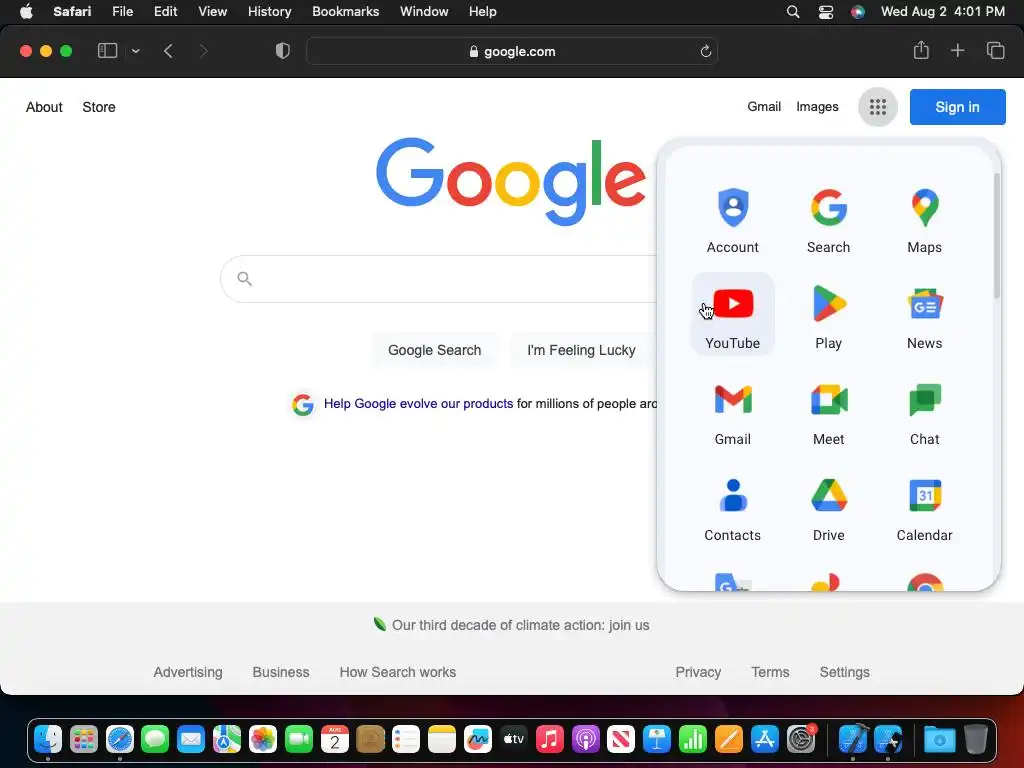Open a new tab with plus icon
This screenshot has width=1024, height=768.
pyautogui.click(x=957, y=50)
